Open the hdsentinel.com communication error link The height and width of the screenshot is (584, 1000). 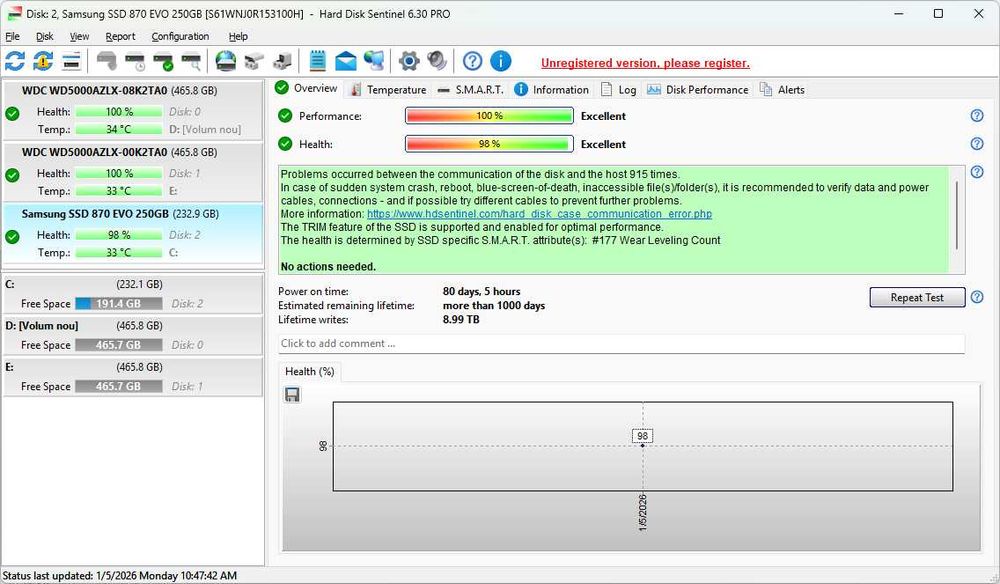coord(540,214)
